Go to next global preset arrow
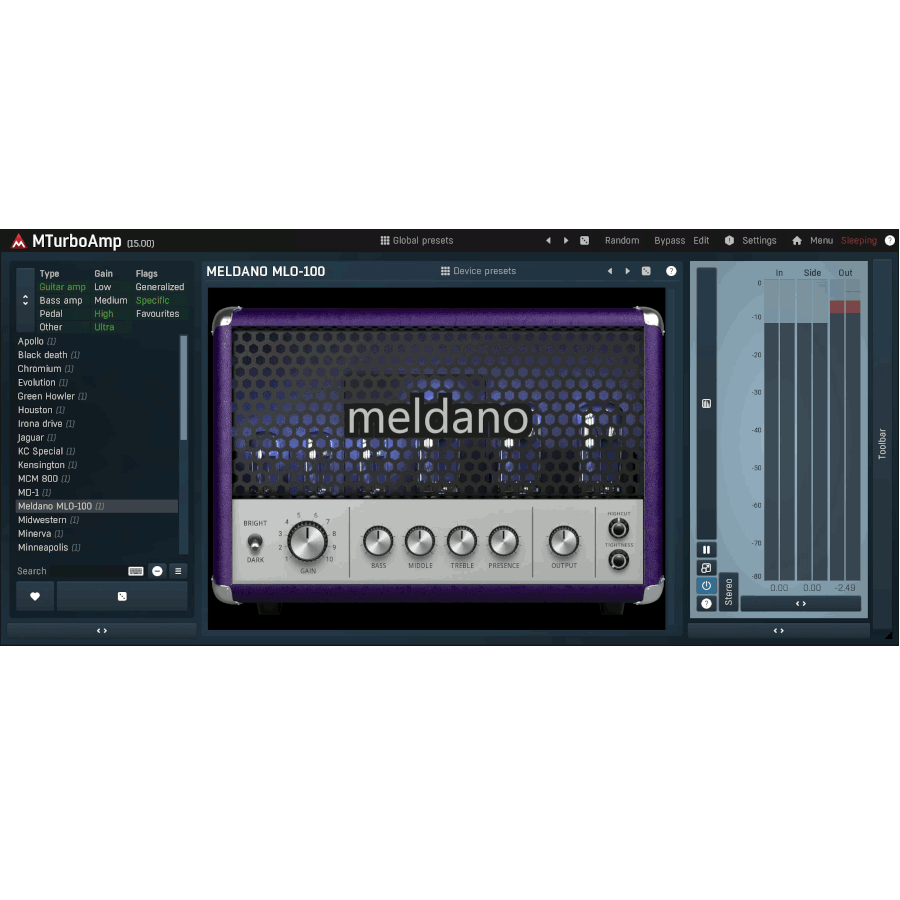The width and height of the screenshot is (900, 900). point(566,240)
